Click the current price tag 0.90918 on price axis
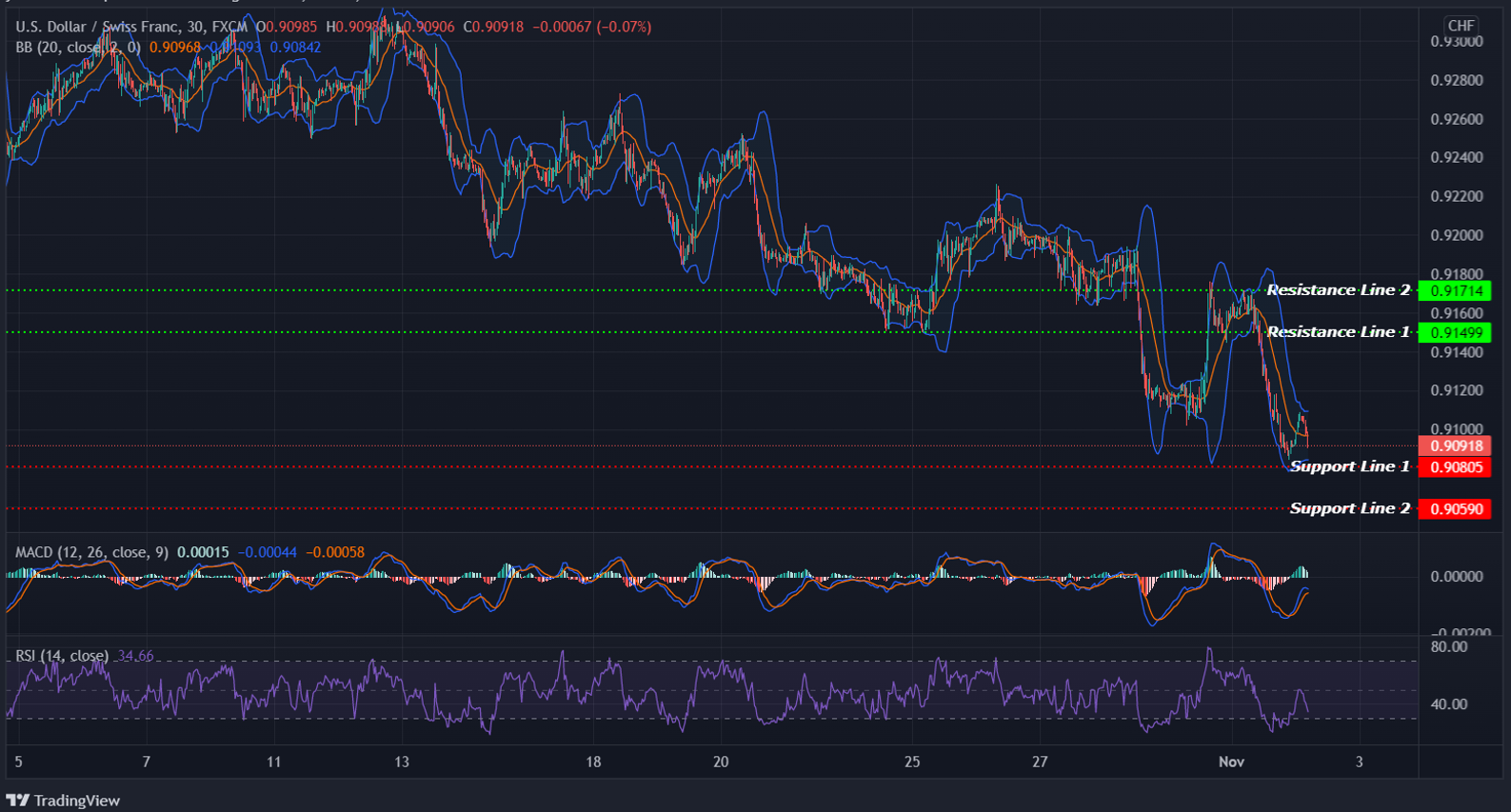 pos(1455,446)
